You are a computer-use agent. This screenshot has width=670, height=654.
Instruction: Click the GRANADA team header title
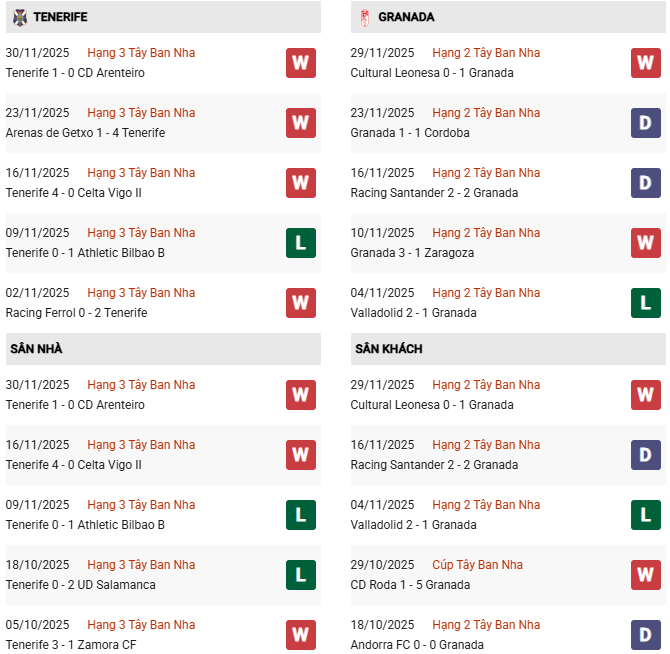(407, 17)
